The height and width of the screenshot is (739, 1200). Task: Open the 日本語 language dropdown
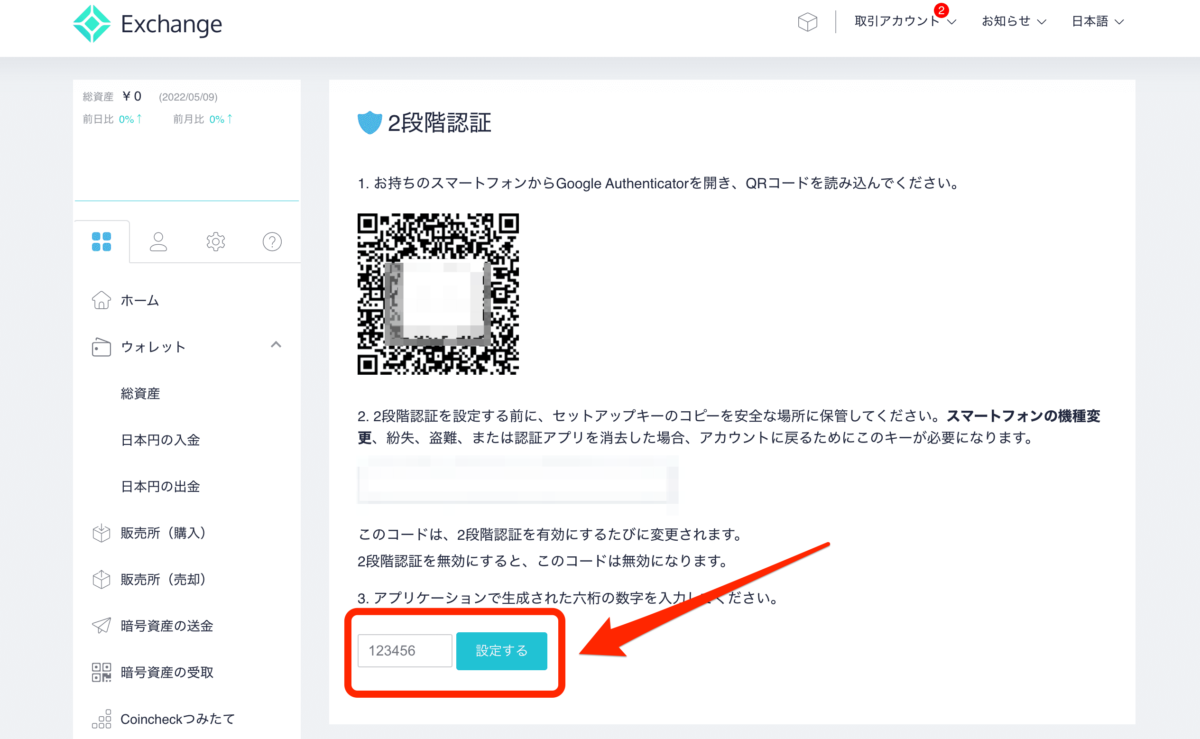(1098, 21)
